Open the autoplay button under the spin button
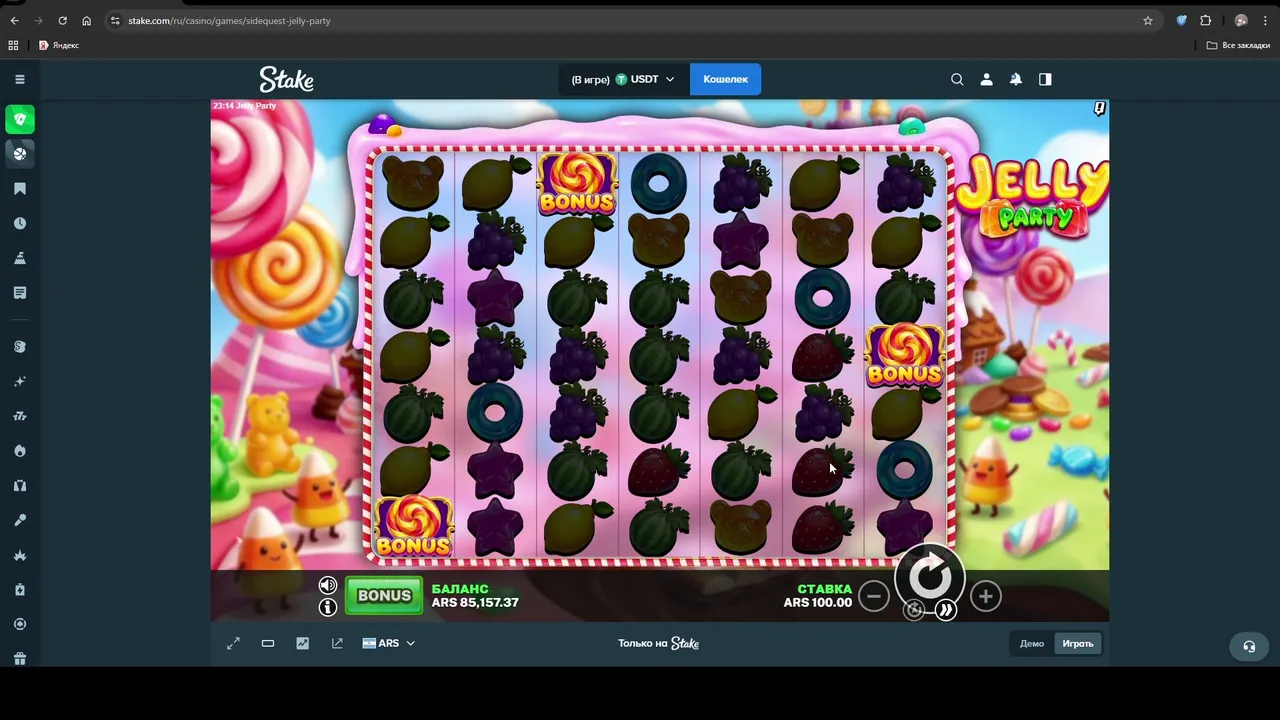Screen dimensions: 1280x720 pyautogui.click(x=914, y=610)
